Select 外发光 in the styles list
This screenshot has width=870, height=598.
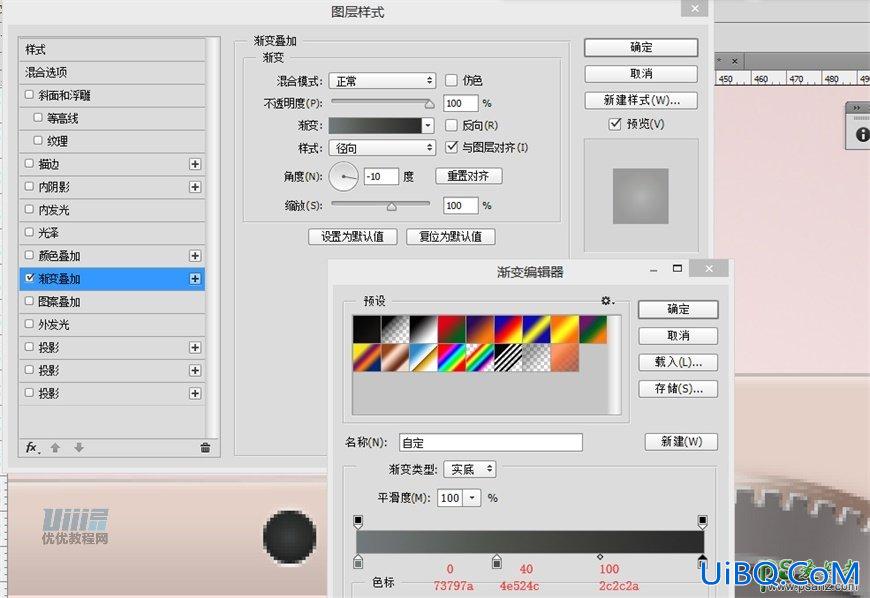click(112, 325)
